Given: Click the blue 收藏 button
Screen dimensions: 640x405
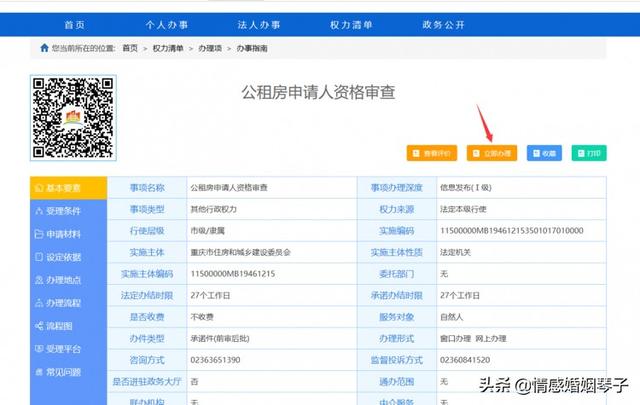Looking at the screenshot, I should (544, 153).
